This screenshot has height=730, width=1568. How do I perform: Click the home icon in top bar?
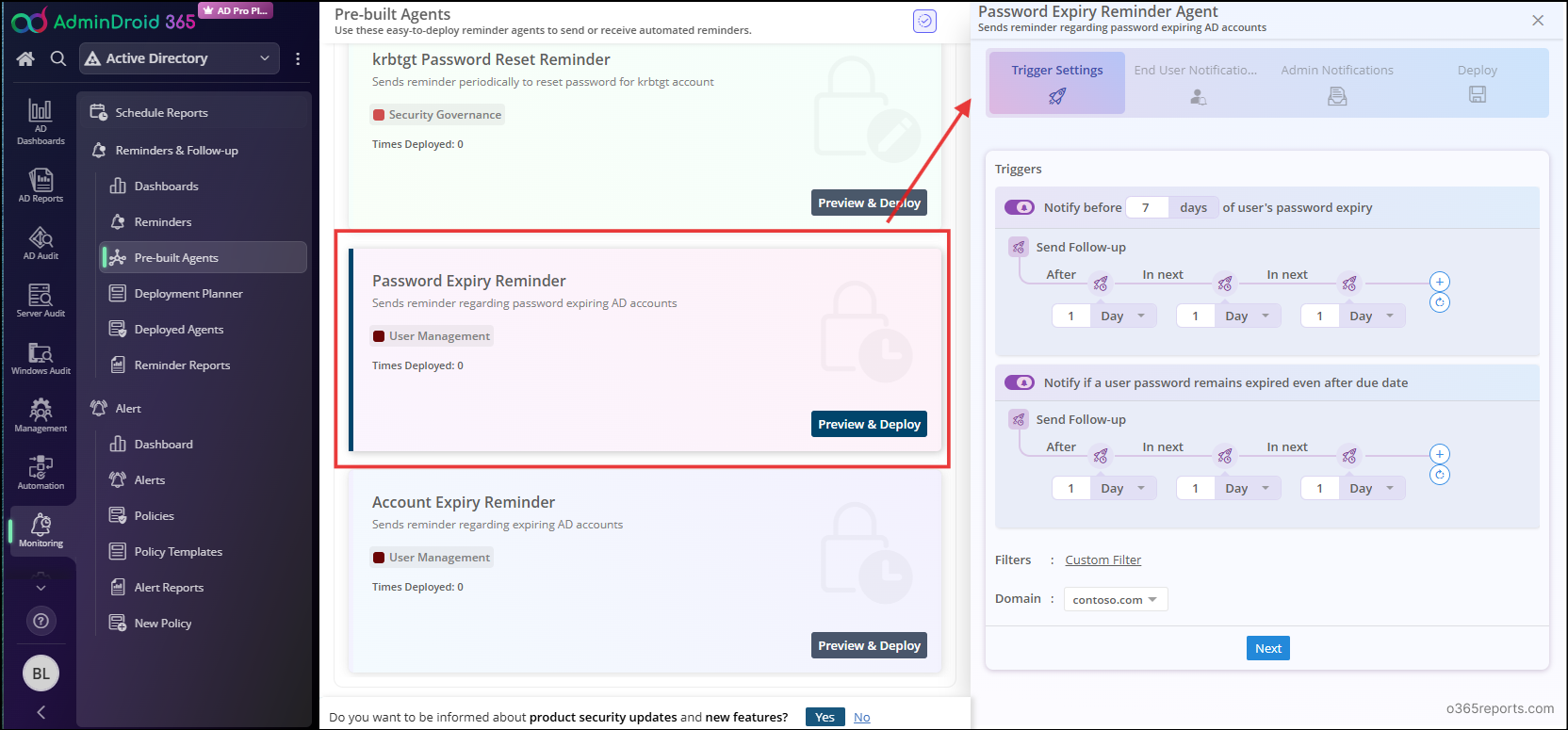[x=25, y=58]
